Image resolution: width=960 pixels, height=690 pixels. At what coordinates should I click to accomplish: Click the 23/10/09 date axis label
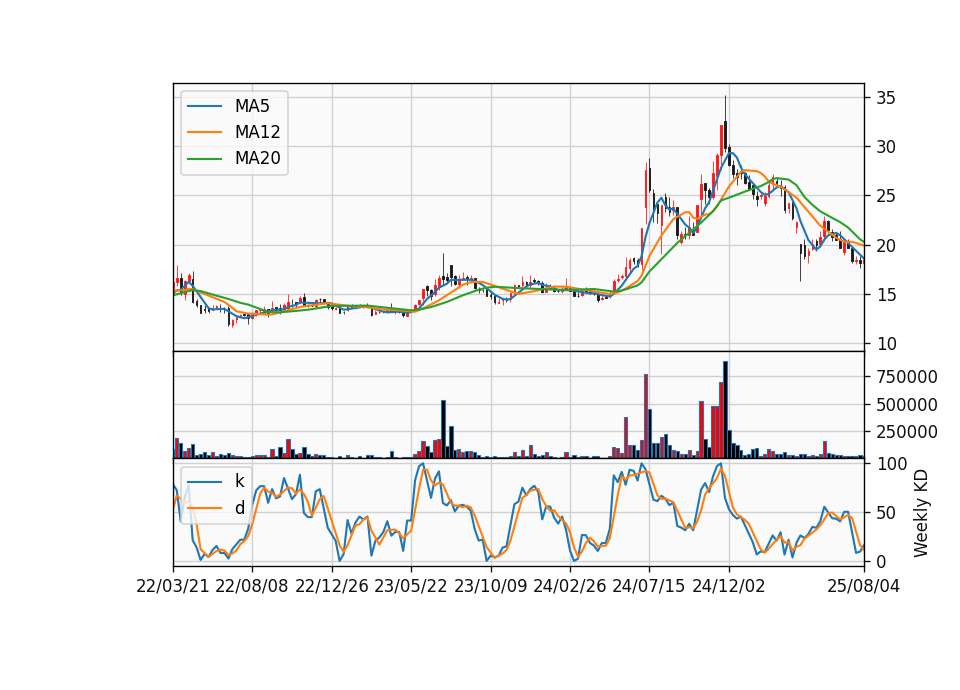490,587
